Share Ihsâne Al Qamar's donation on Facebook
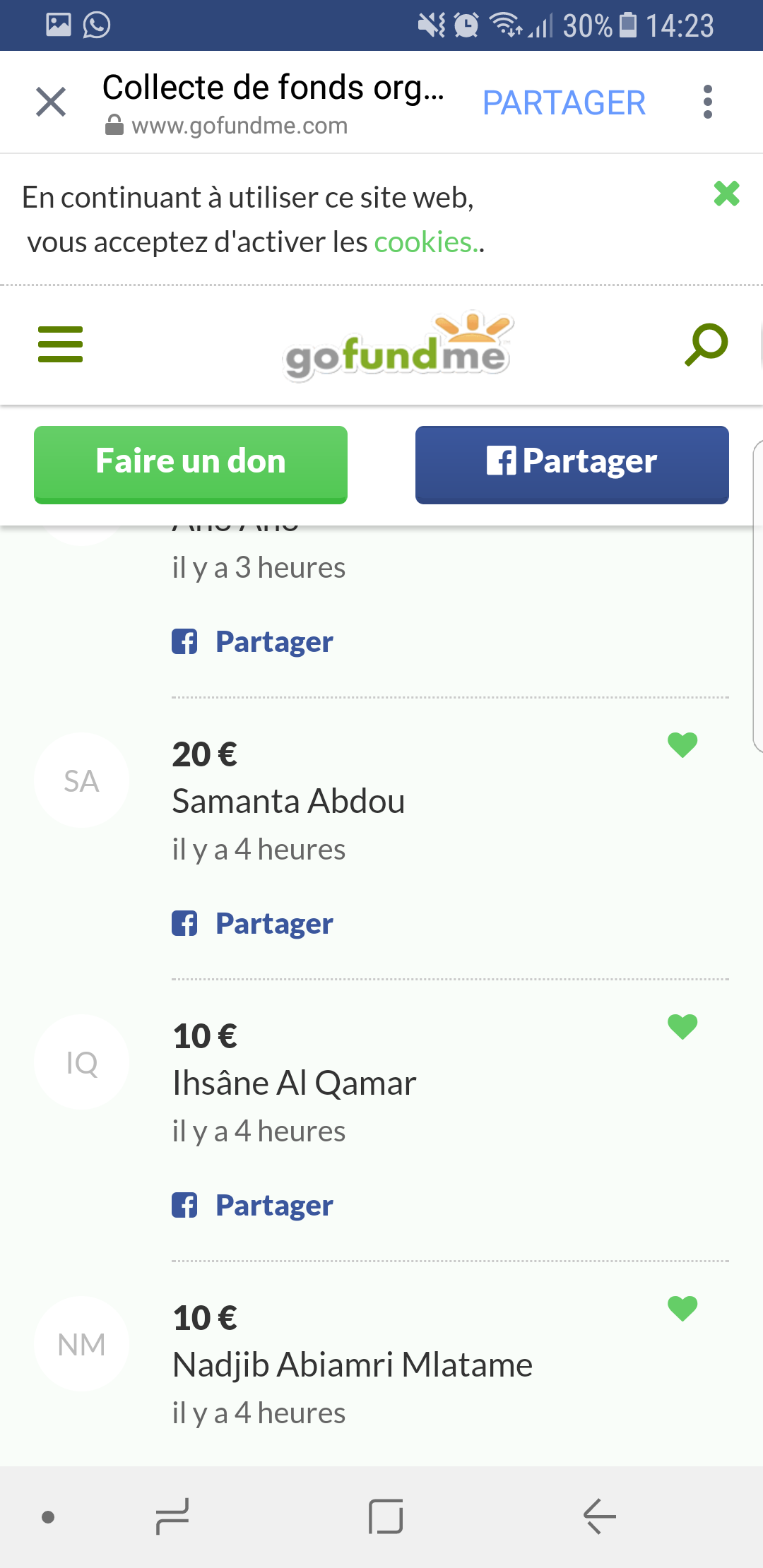This screenshot has width=763, height=1568. tap(253, 1206)
